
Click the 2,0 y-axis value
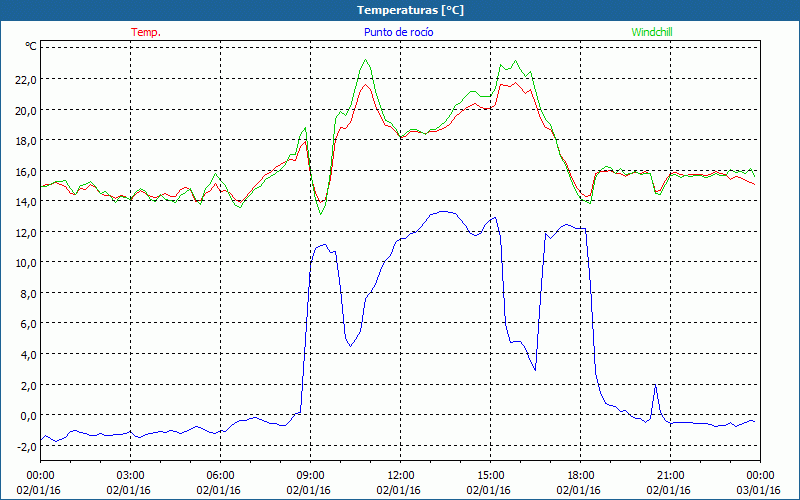click(x=28, y=385)
